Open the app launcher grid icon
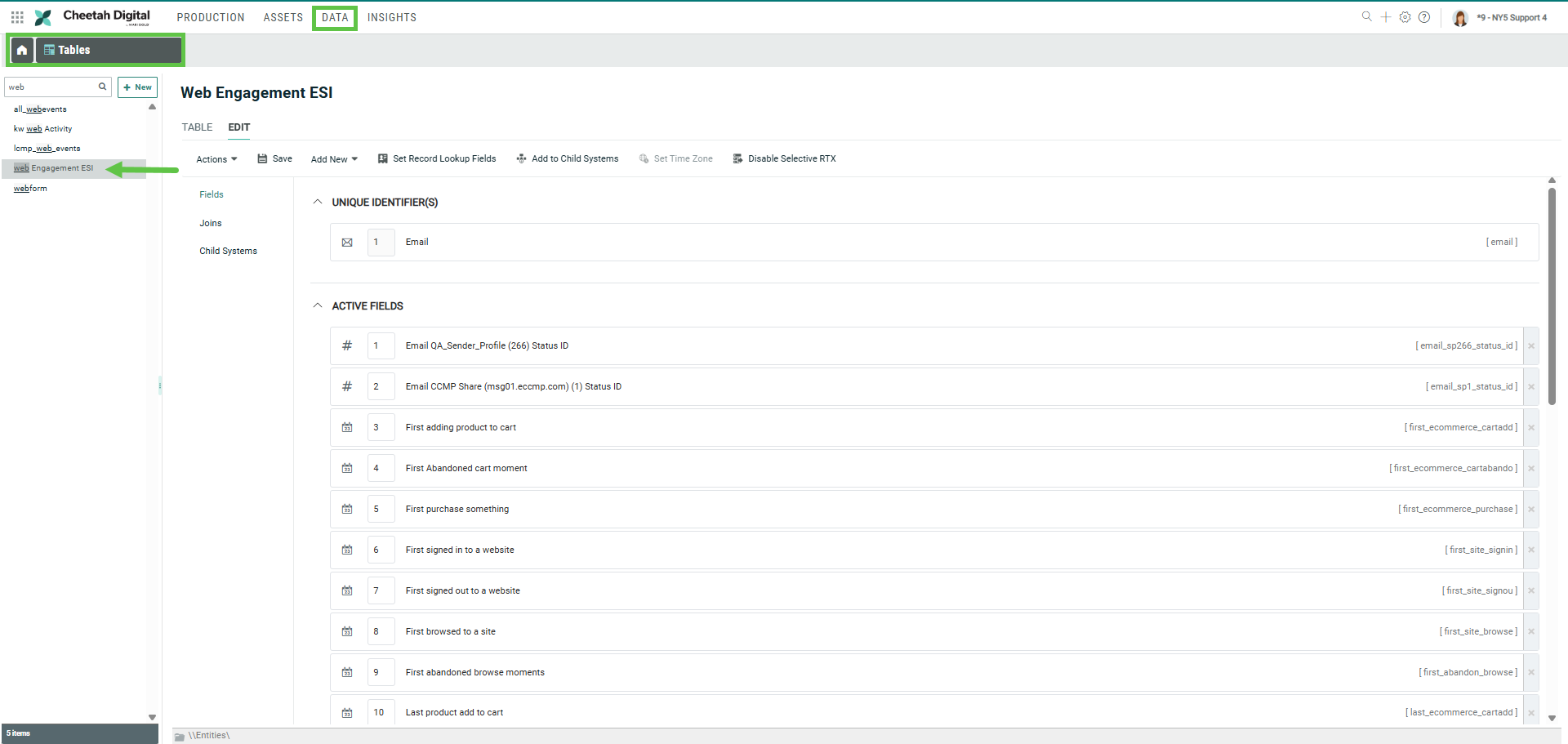 tap(17, 17)
